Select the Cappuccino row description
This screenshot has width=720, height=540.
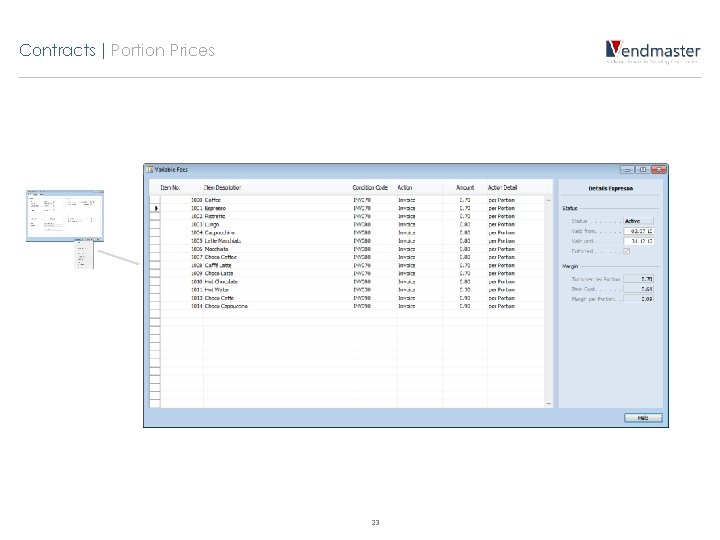point(219,233)
